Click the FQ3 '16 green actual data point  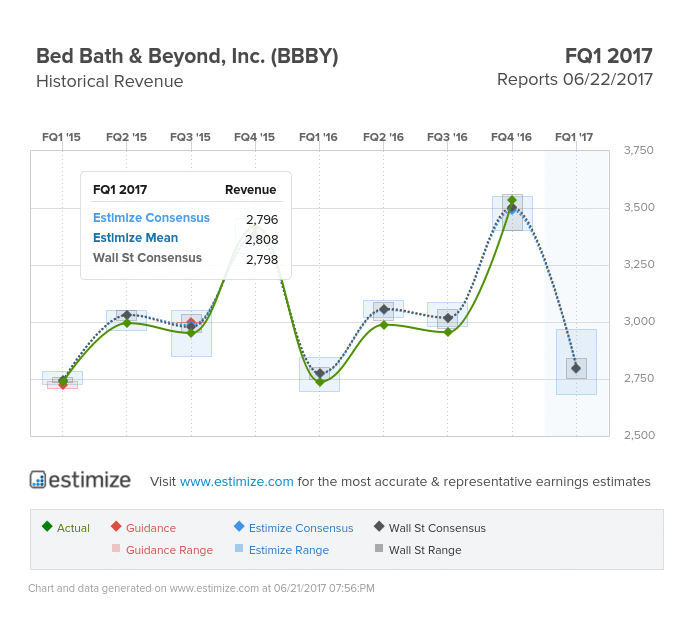click(x=448, y=332)
